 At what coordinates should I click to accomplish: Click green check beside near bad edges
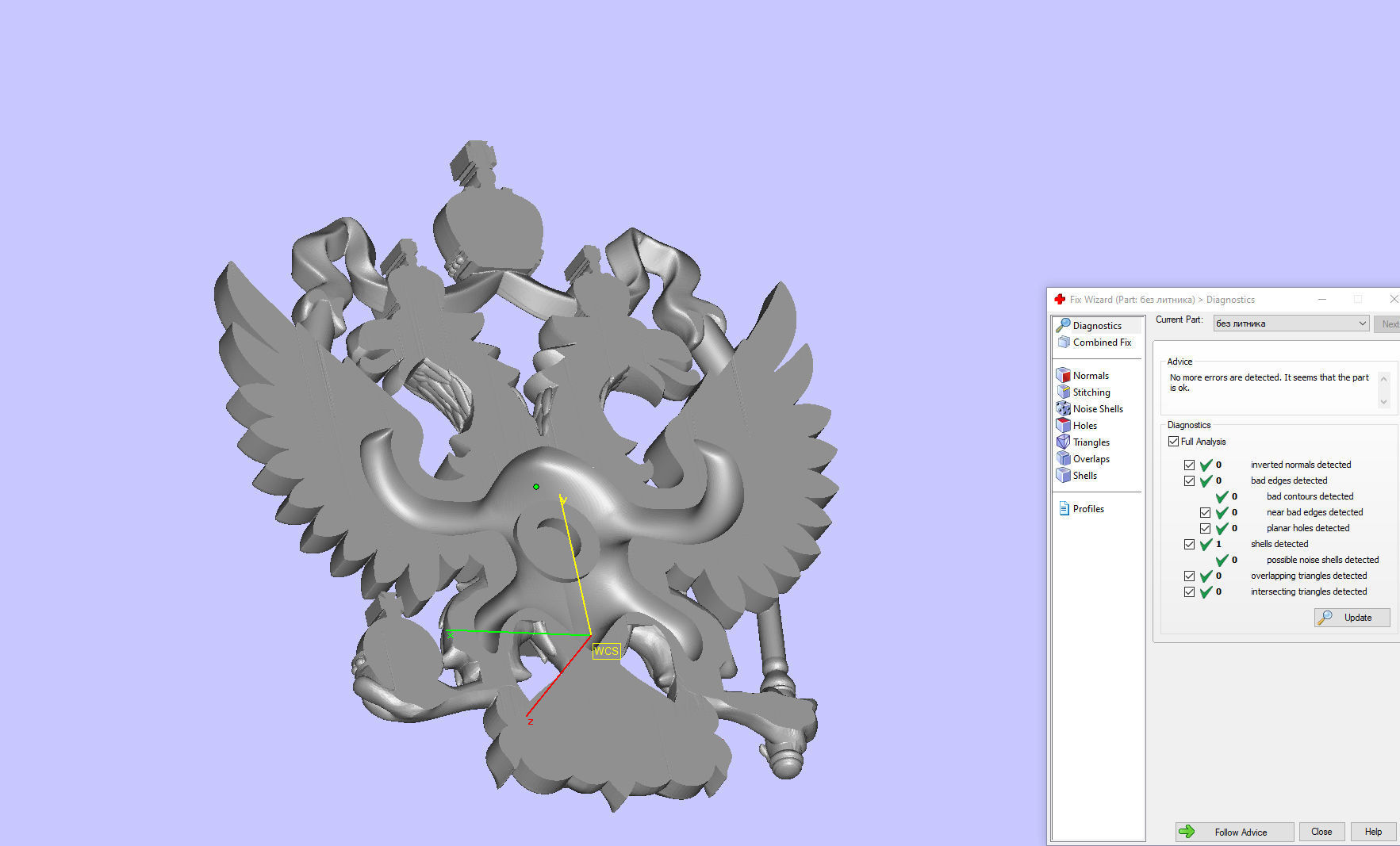[1222, 512]
